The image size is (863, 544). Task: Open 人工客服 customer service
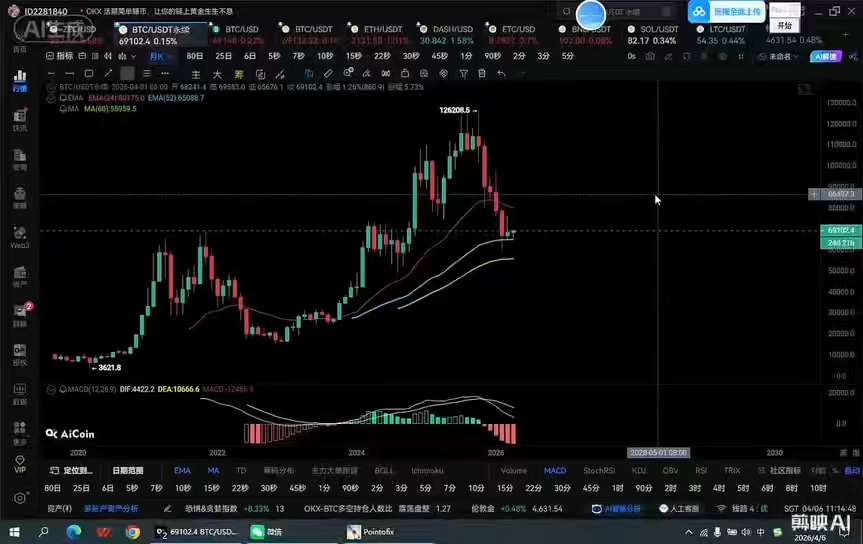click(679, 509)
